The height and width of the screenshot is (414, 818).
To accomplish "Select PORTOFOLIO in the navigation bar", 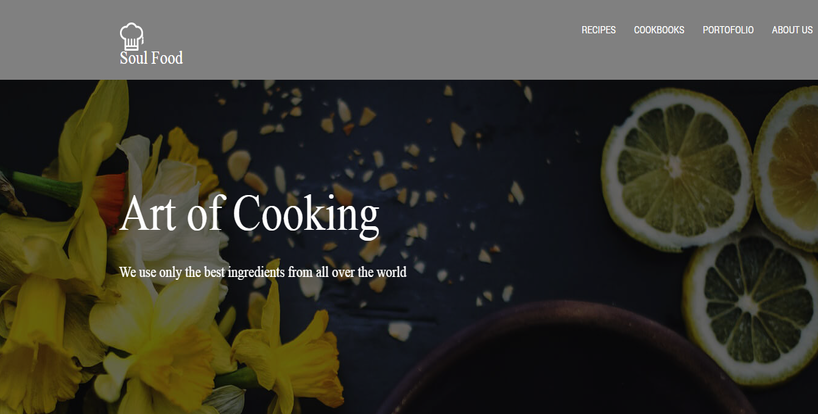I will pos(728,30).
